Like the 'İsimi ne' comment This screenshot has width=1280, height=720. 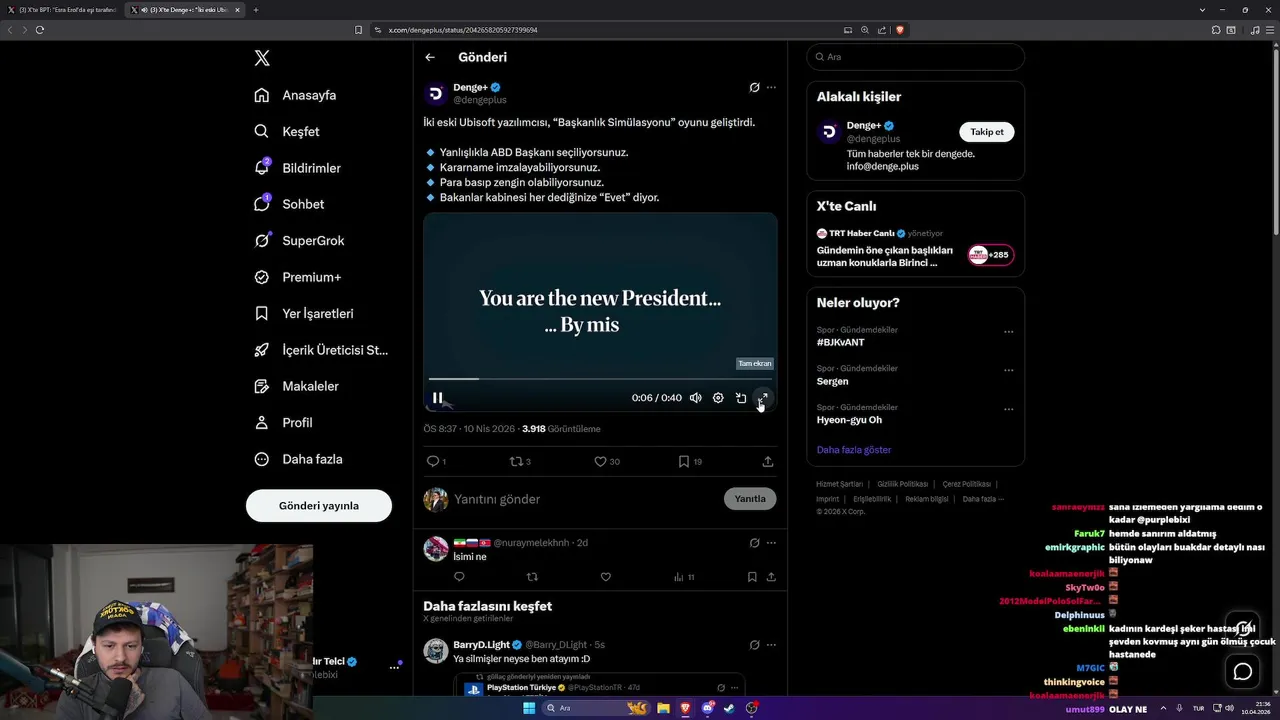point(605,577)
